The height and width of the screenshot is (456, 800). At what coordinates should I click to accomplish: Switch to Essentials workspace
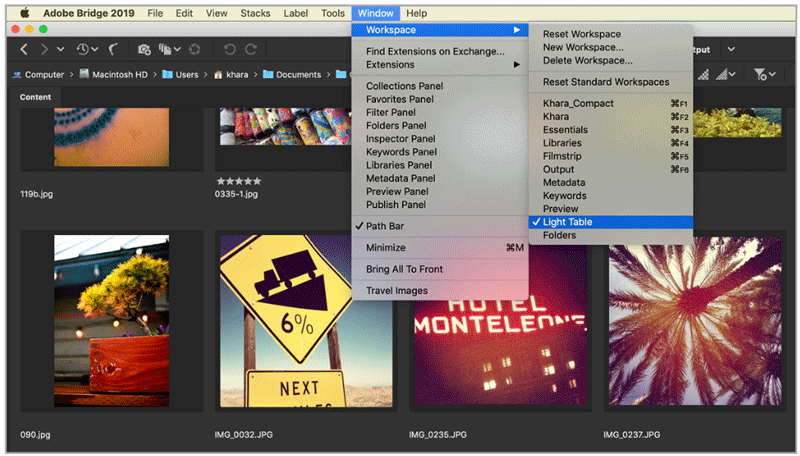tap(611, 130)
